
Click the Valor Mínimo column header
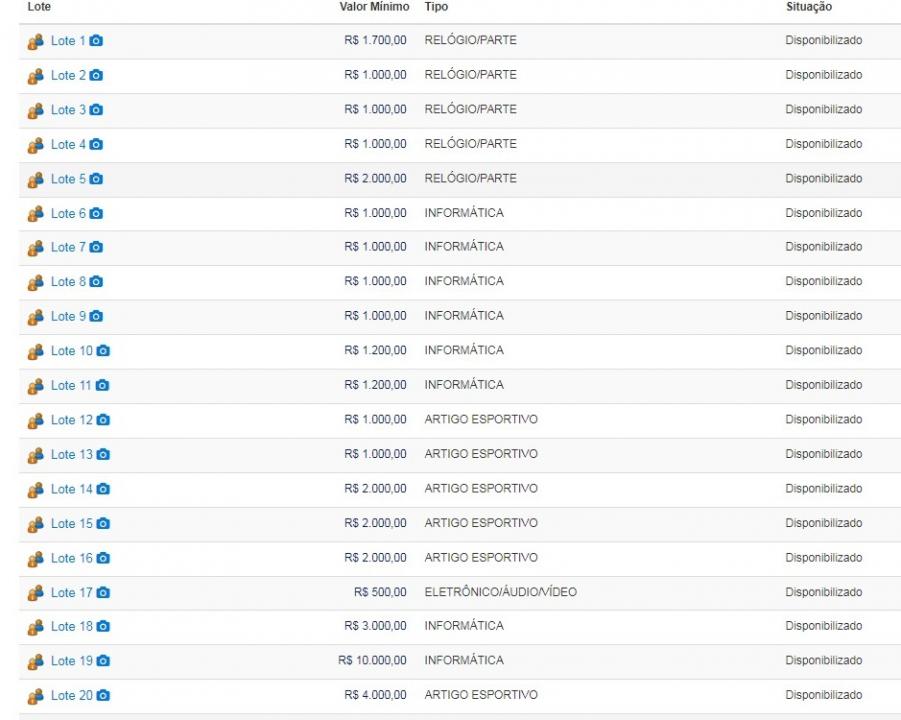coord(374,7)
